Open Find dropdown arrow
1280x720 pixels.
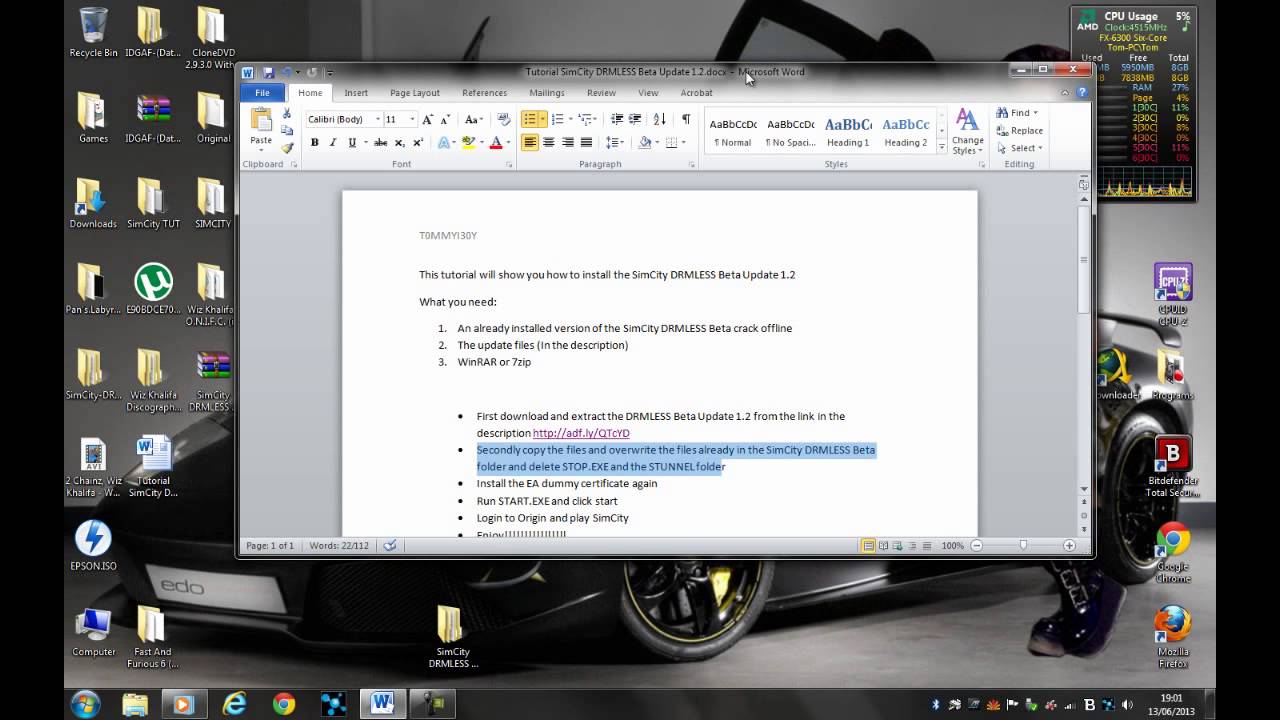coord(1035,113)
